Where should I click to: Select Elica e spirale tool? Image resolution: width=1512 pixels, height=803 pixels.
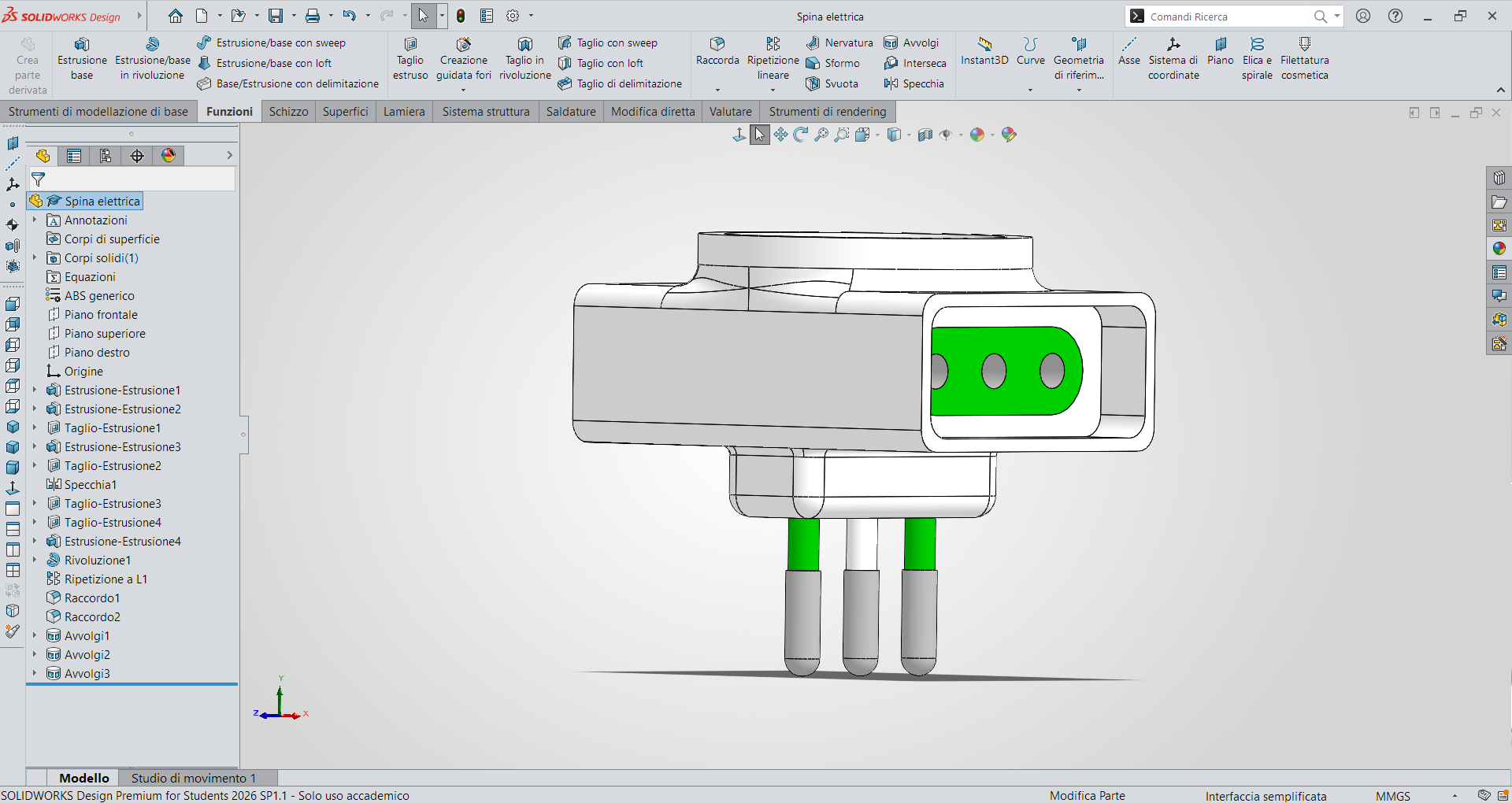(x=1258, y=59)
